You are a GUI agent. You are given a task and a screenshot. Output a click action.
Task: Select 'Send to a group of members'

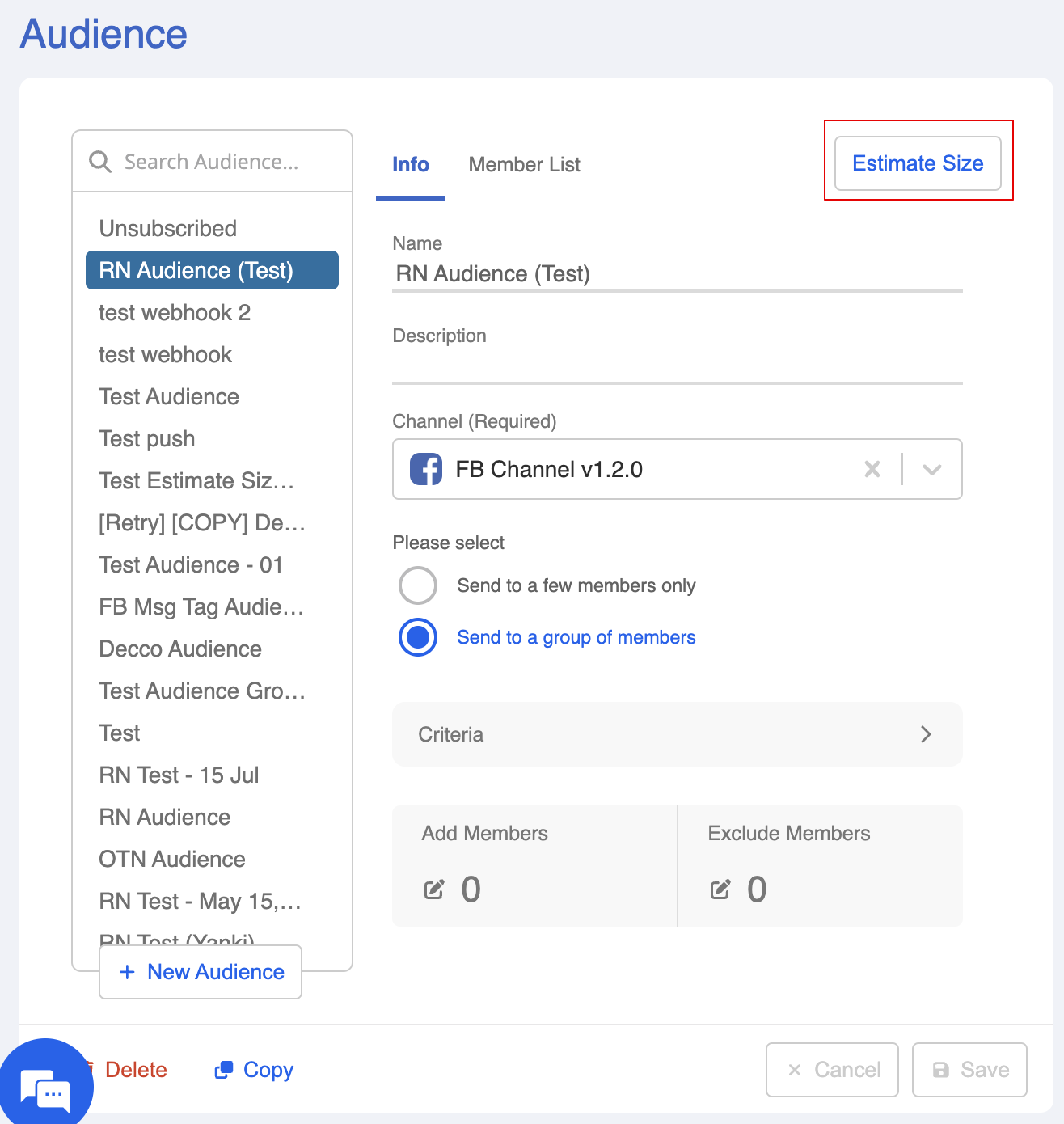tap(418, 637)
